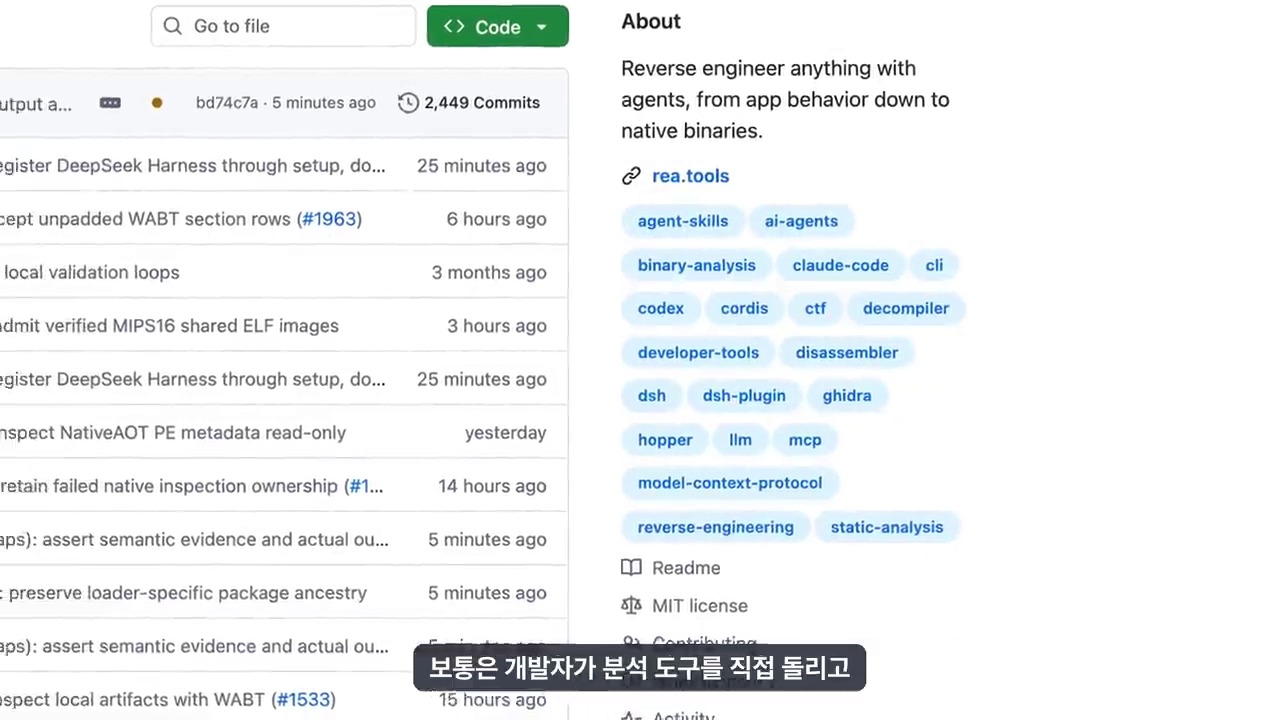Click the "yesterday" timestamp
The image size is (1280, 720).
coord(506,433)
